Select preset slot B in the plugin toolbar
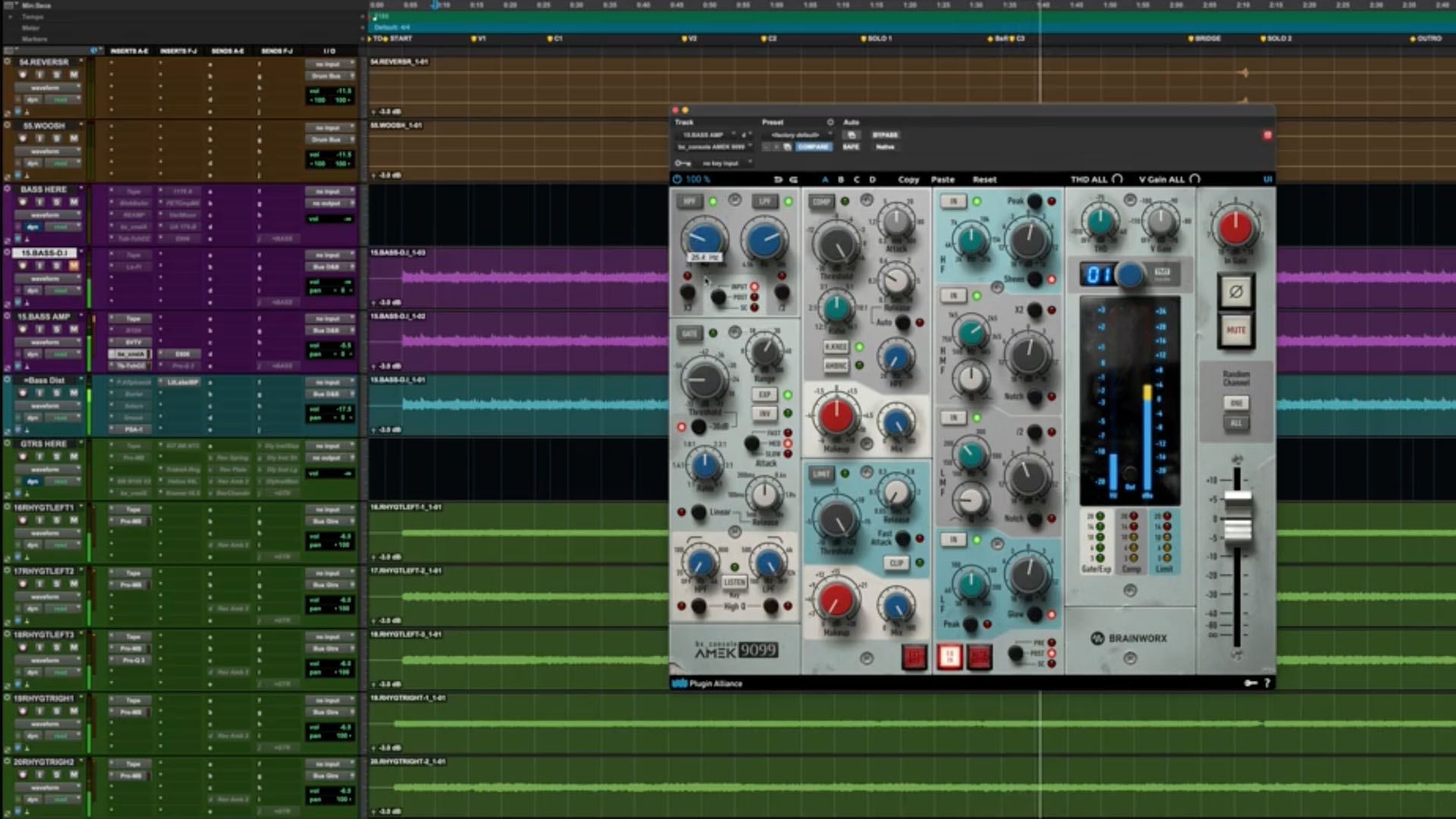The image size is (1456, 819). point(841,180)
